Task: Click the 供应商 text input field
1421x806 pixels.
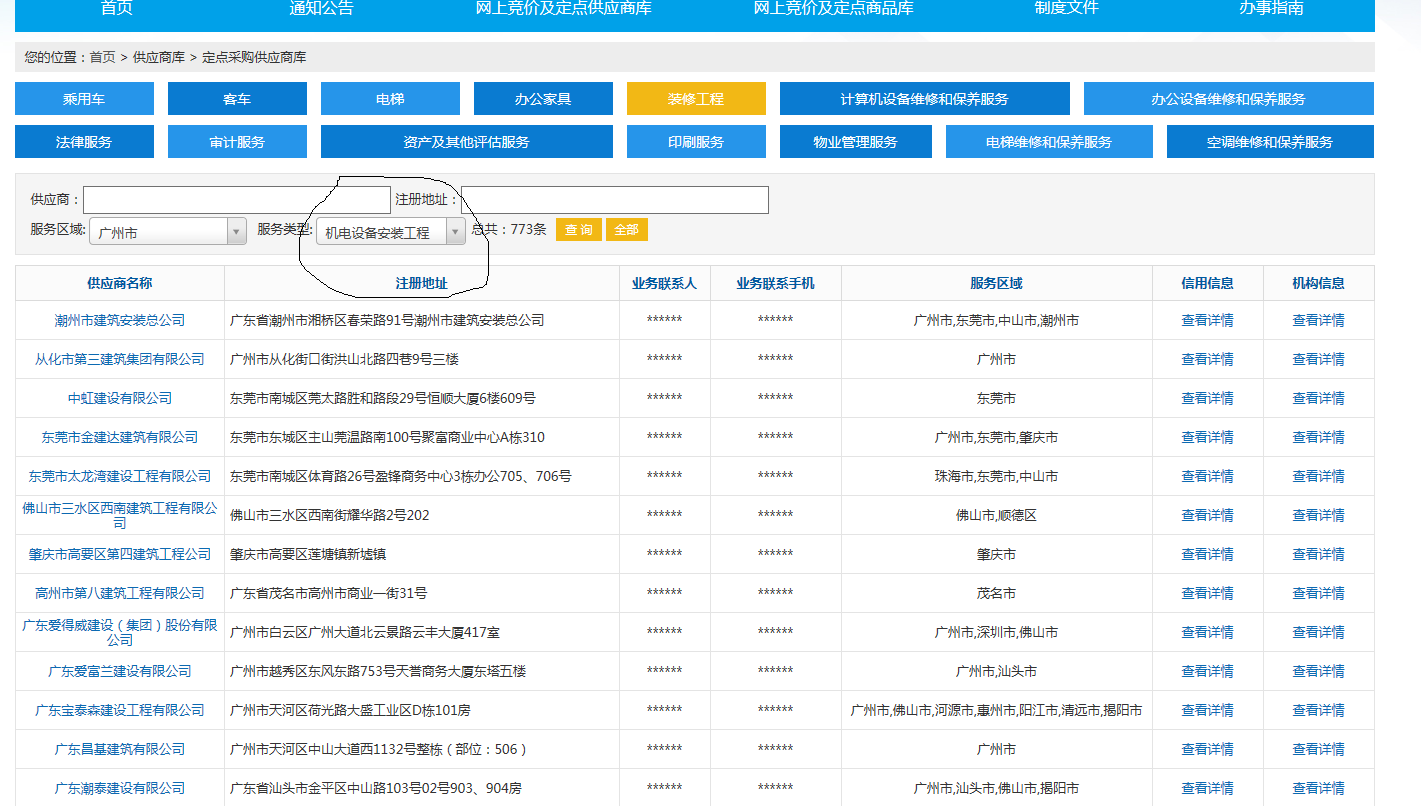Action: pyautogui.click(x=236, y=199)
